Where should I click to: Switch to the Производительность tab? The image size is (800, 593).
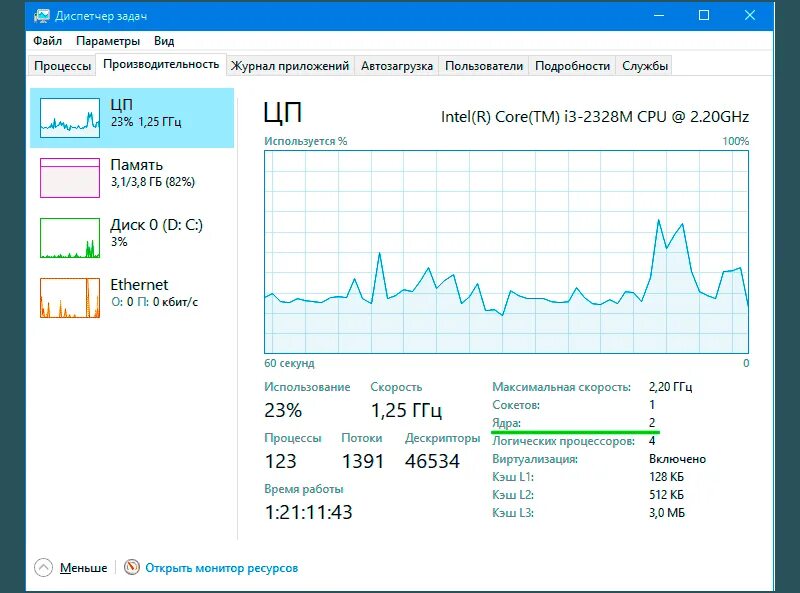pyautogui.click(x=161, y=64)
